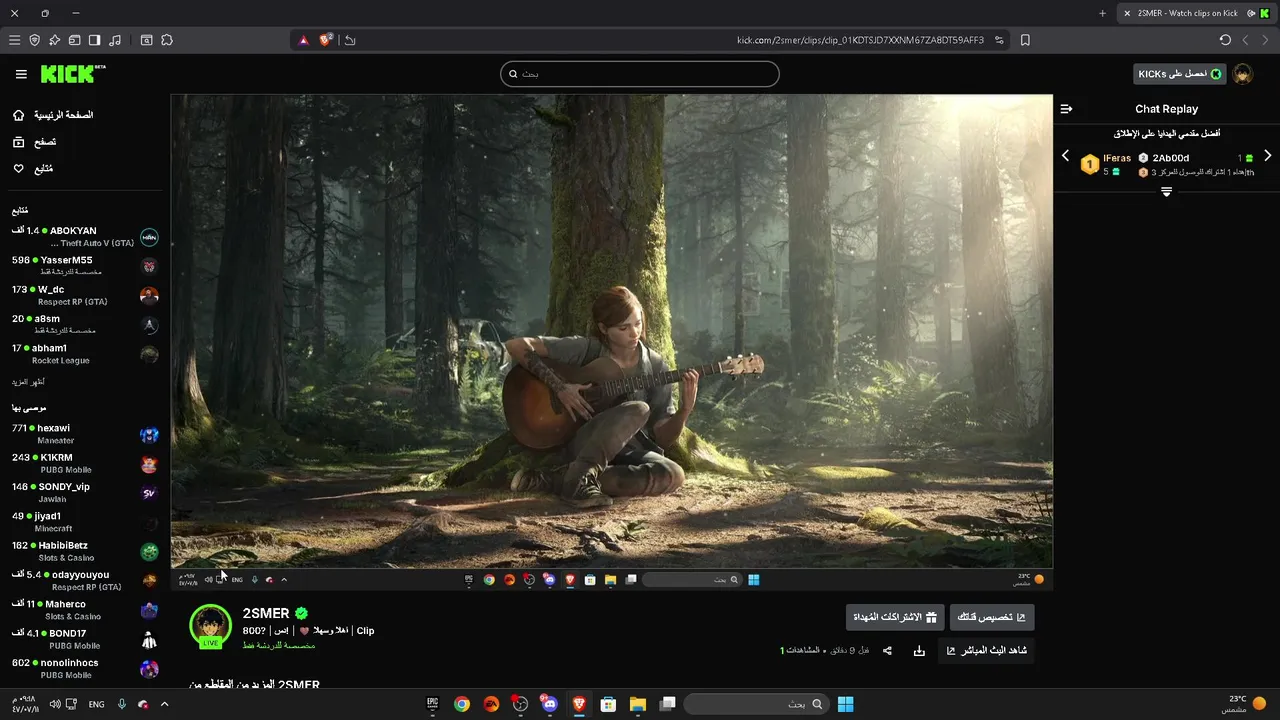Open jiyad1 Minecraft channel
1280x720 pixels.
coord(85,522)
